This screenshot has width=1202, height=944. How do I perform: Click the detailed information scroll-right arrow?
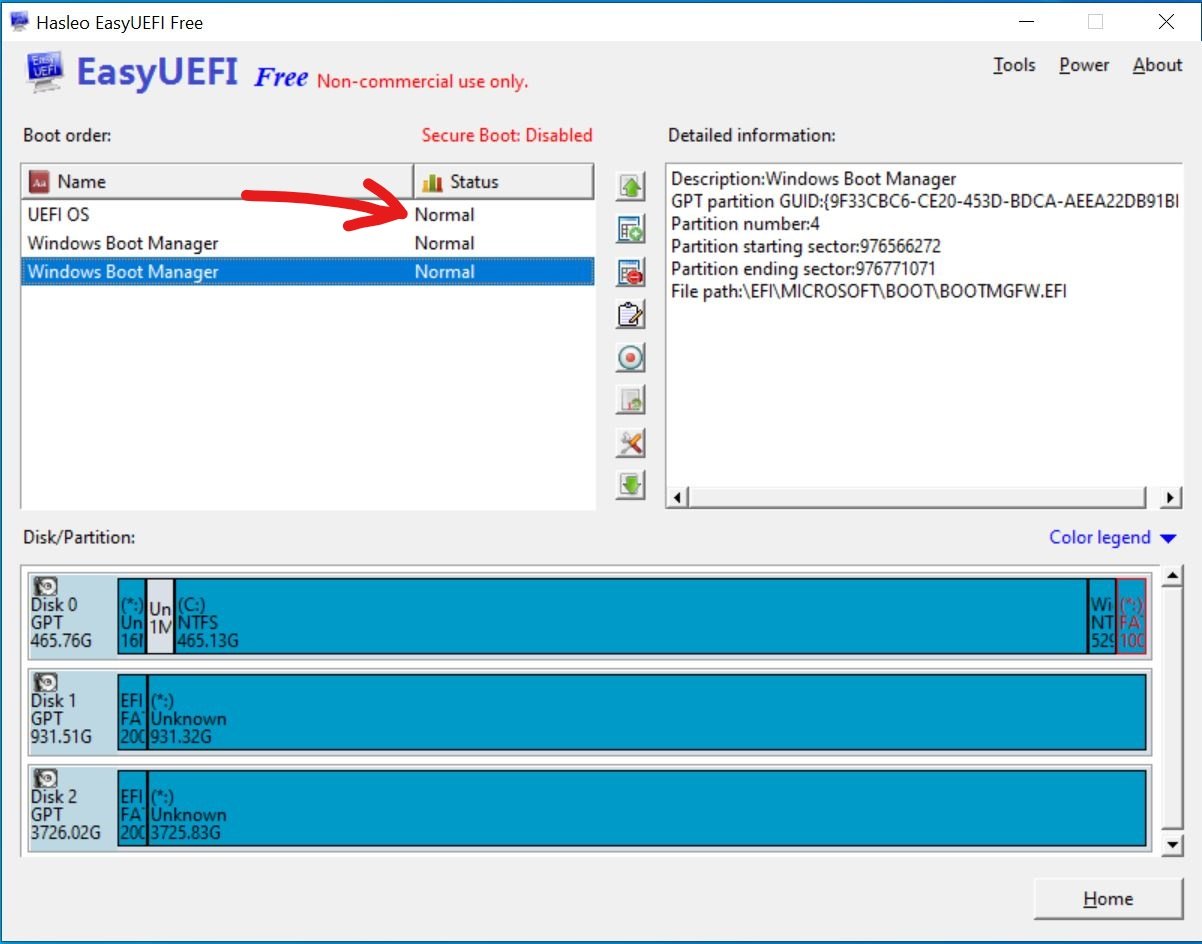(x=1170, y=498)
